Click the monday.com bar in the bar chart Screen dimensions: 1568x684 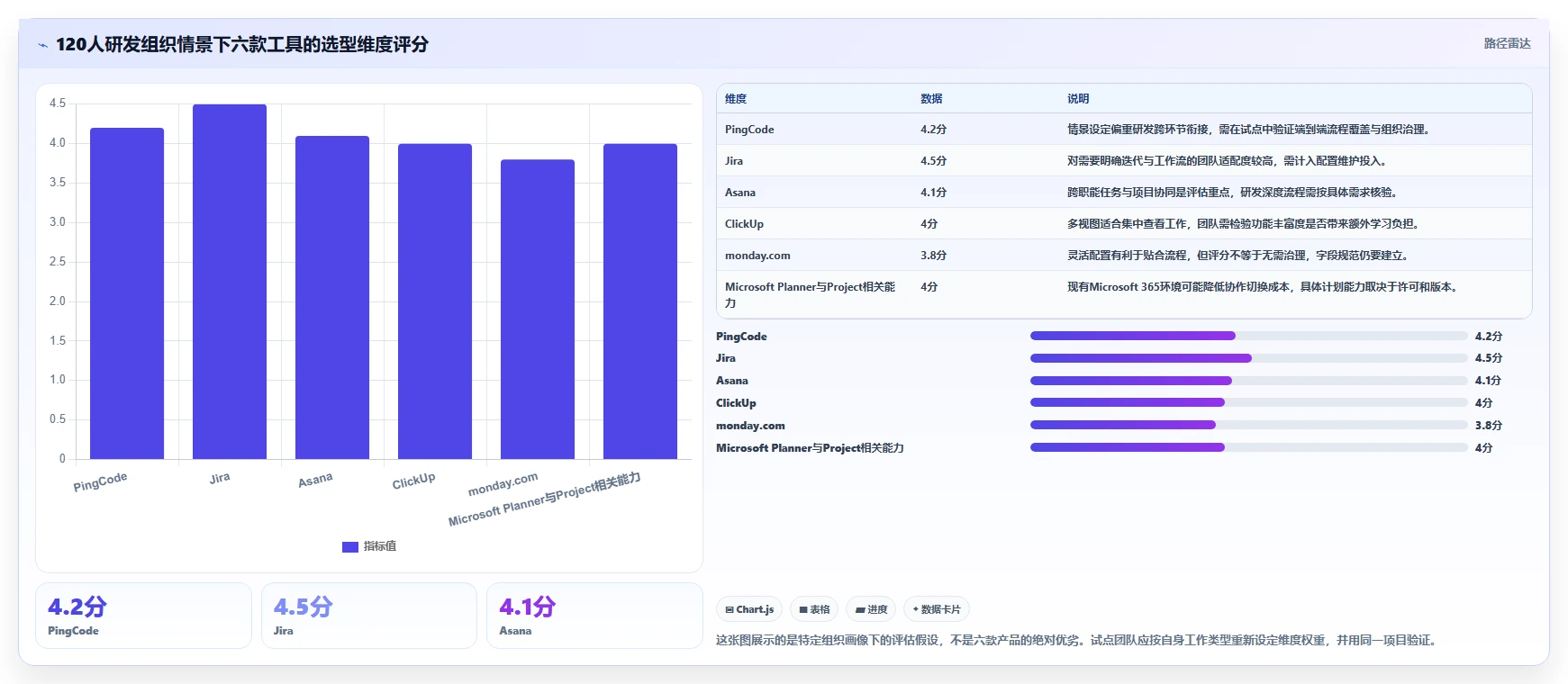pos(538,309)
